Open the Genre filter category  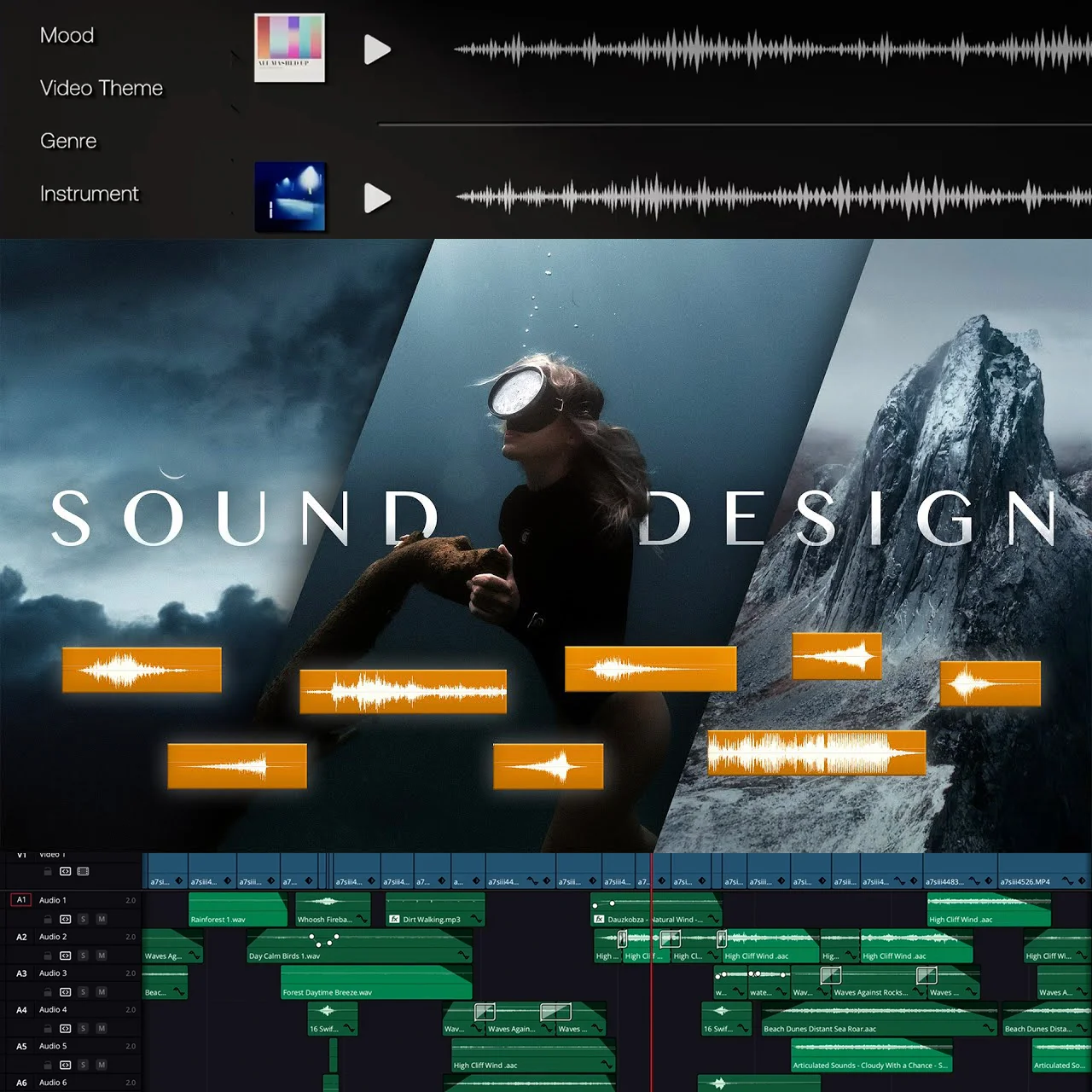[x=68, y=141]
